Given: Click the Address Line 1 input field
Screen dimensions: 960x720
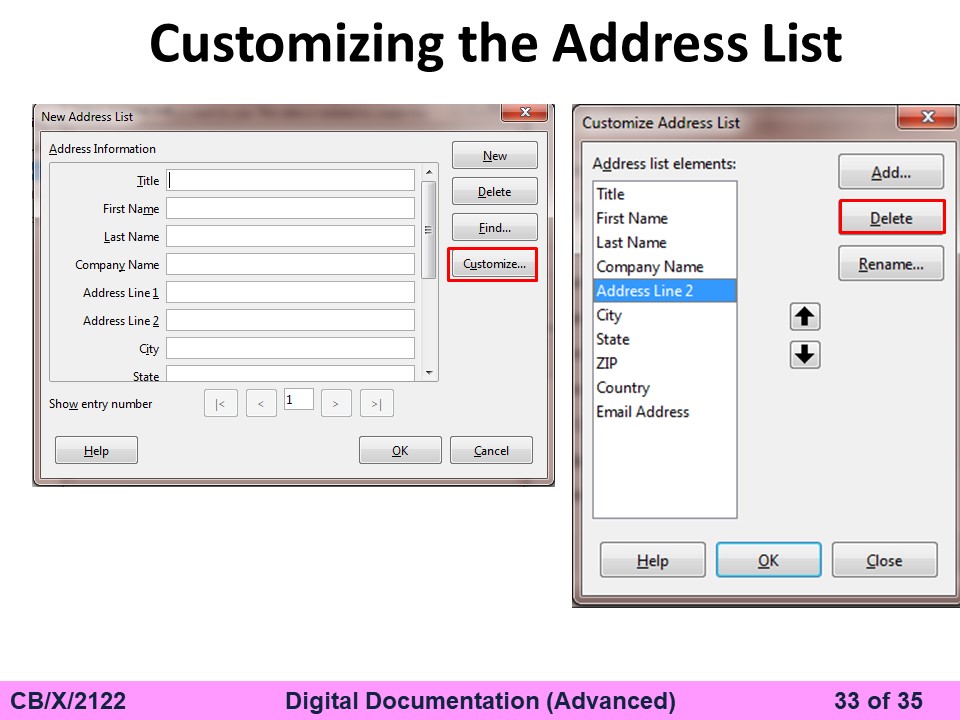Looking at the screenshot, I should pos(290,292).
